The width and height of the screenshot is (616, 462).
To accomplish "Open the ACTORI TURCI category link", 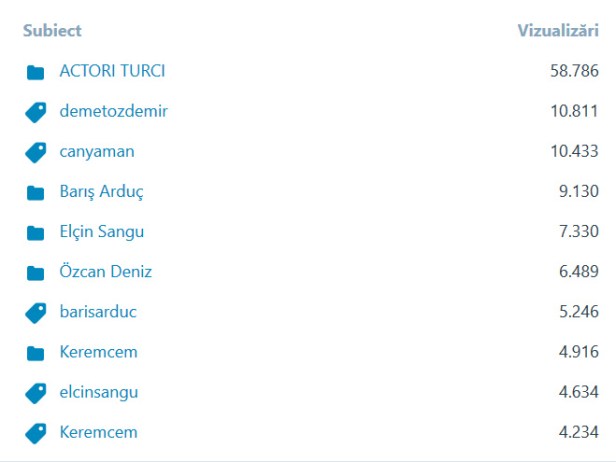I will click(x=112, y=71).
